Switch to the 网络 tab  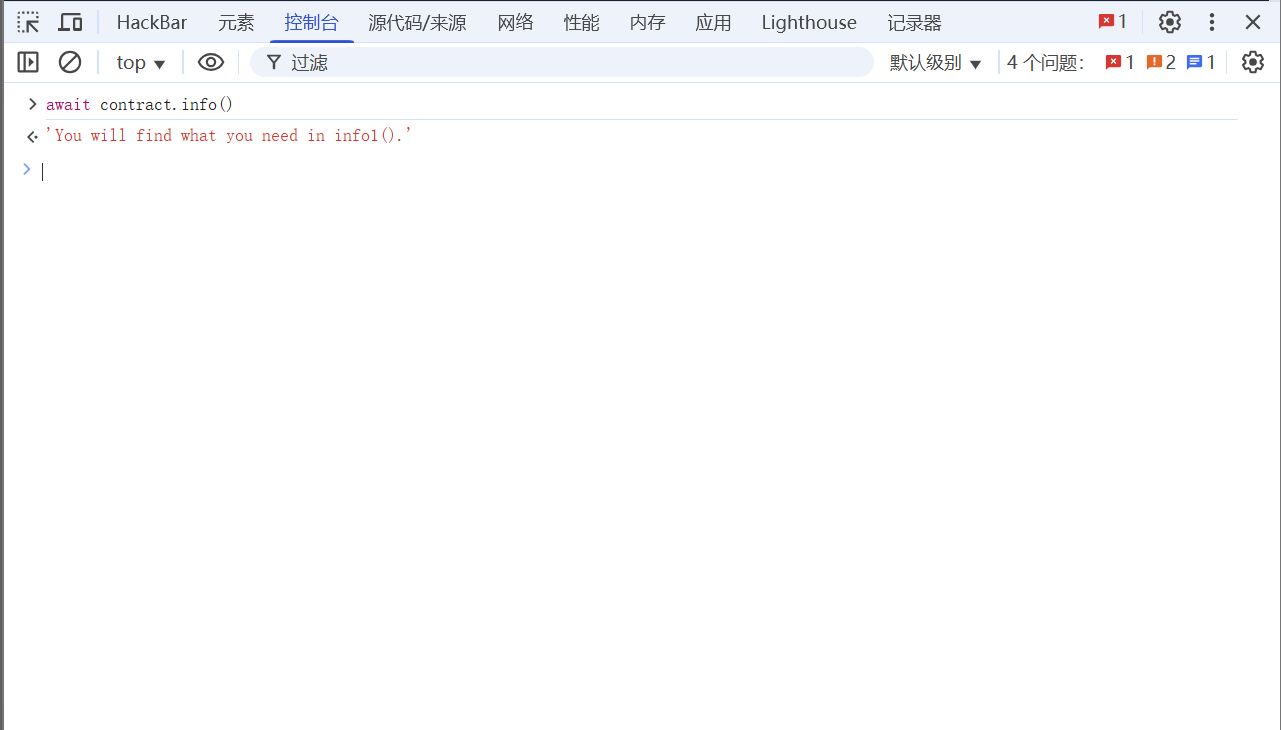515,22
